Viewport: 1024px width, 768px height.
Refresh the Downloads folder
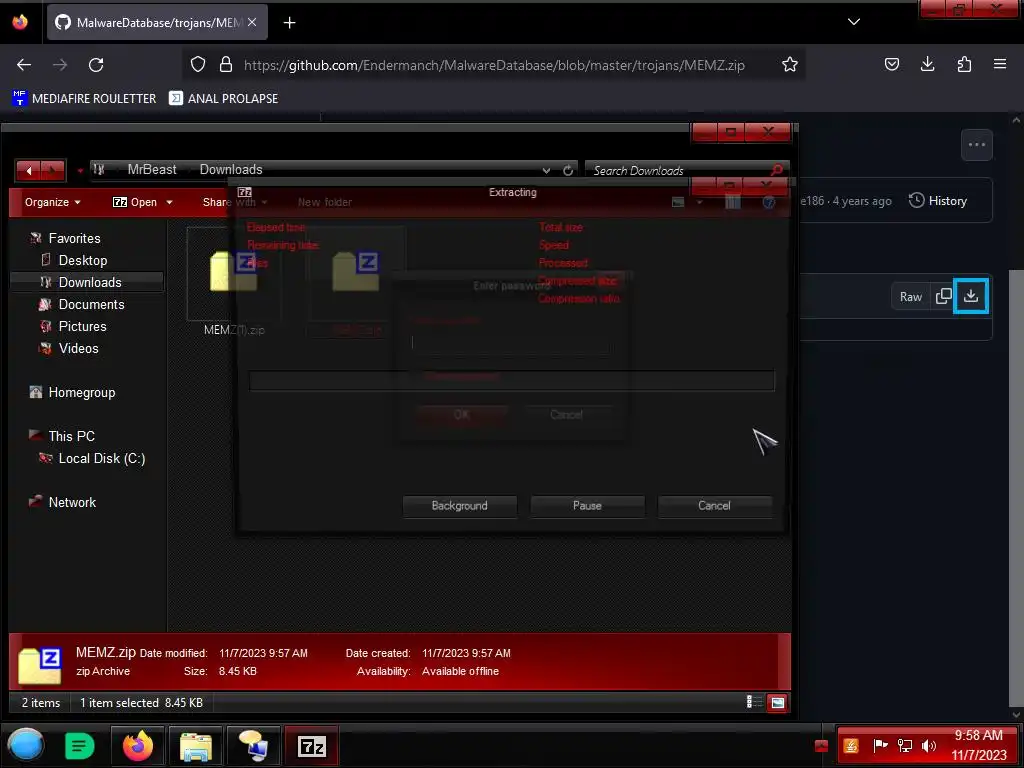tap(568, 170)
